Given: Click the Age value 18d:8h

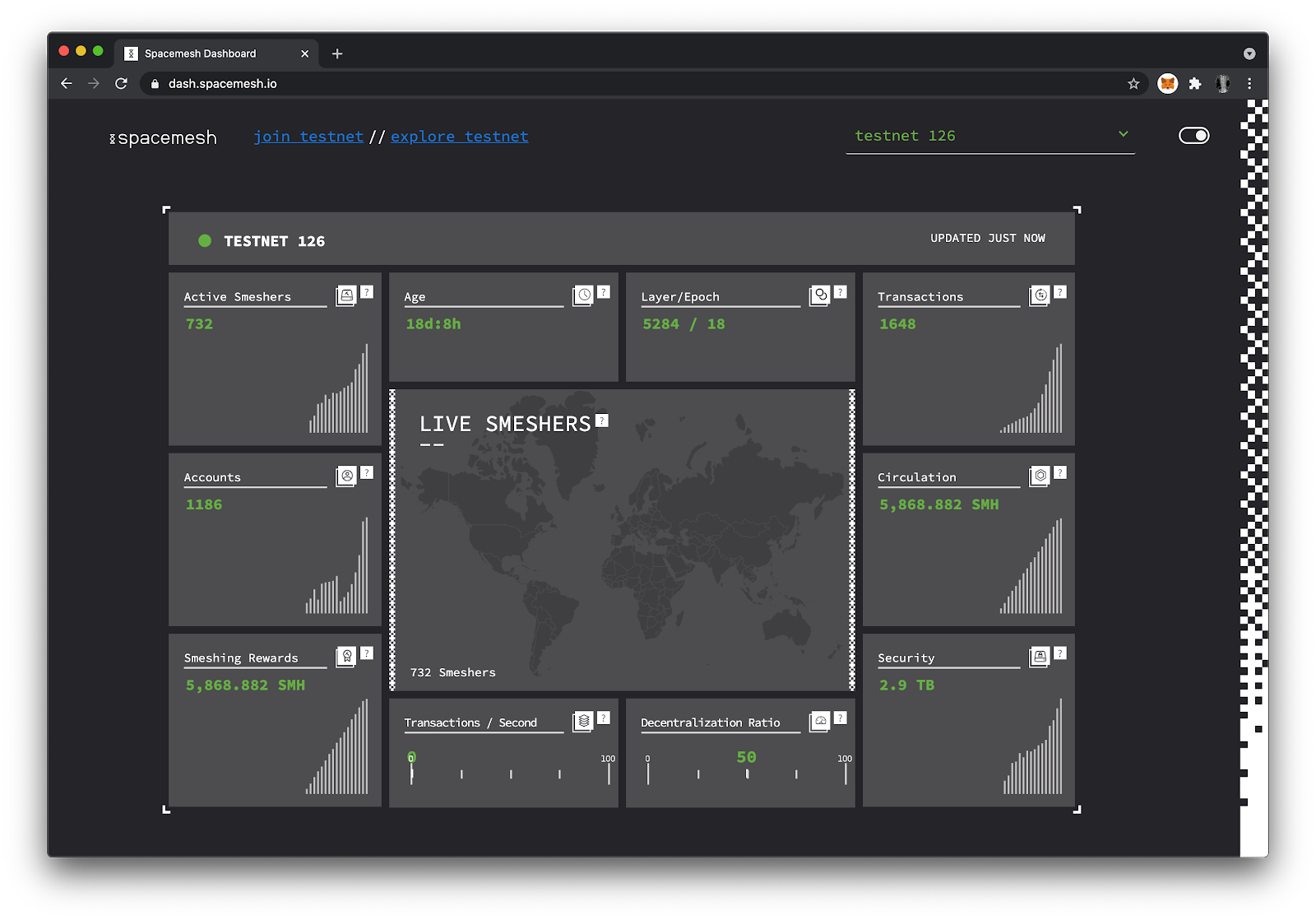Looking at the screenshot, I should (x=433, y=324).
